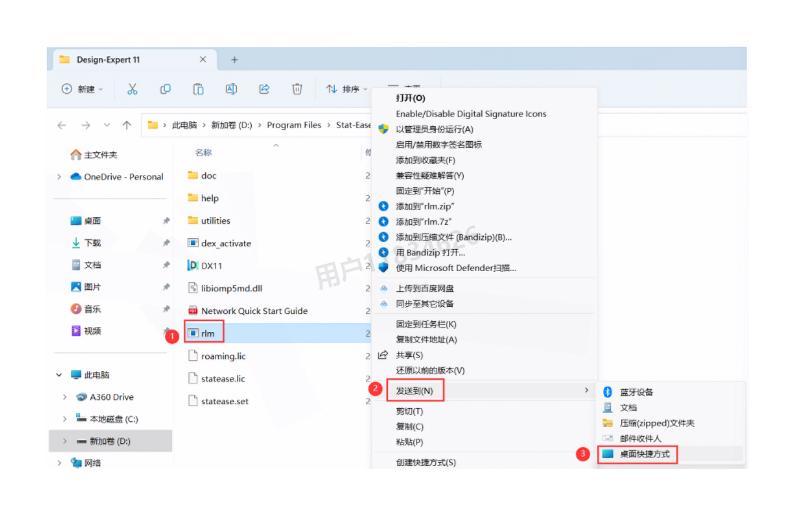Select the rlm file
The image size is (794, 510).
pyautogui.click(x=201, y=333)
